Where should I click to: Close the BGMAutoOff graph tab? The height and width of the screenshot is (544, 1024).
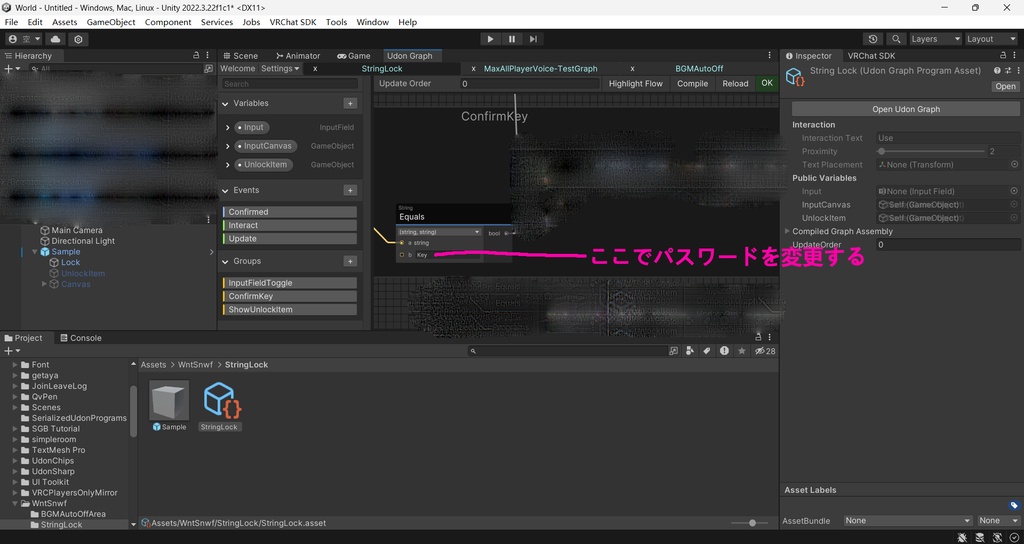coord(632,69)
